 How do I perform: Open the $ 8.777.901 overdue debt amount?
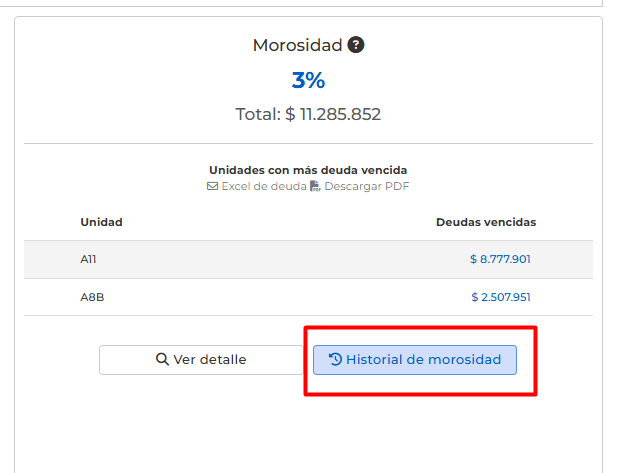[x=500, y=259]
